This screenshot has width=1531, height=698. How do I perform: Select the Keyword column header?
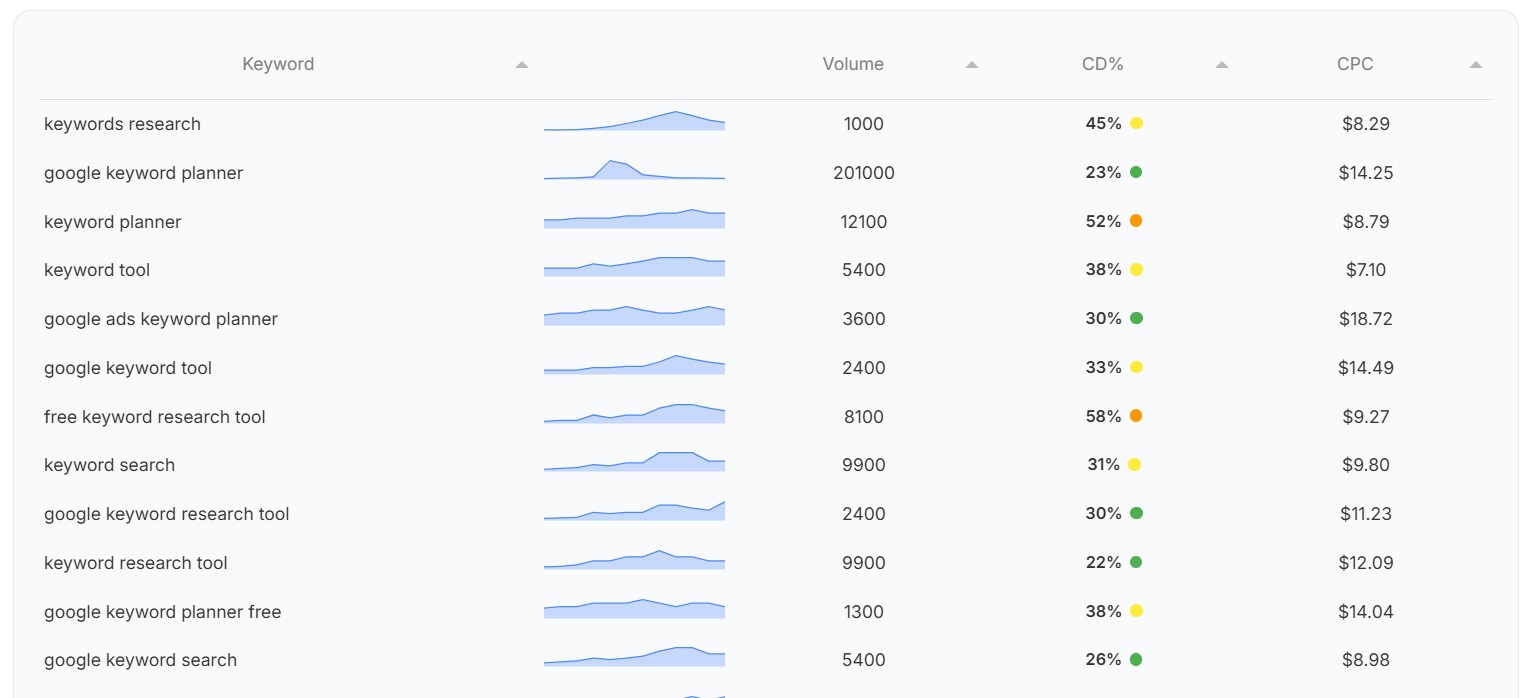point(278,63)
